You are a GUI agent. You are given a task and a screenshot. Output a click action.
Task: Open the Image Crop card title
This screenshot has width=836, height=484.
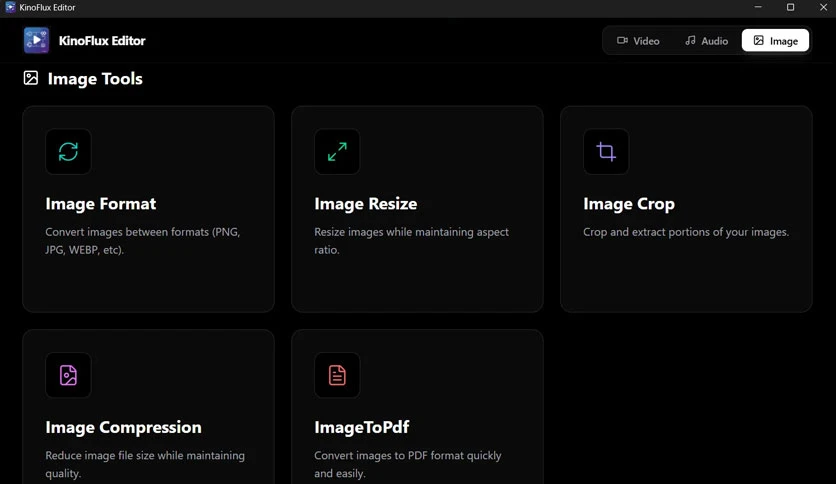629,204
